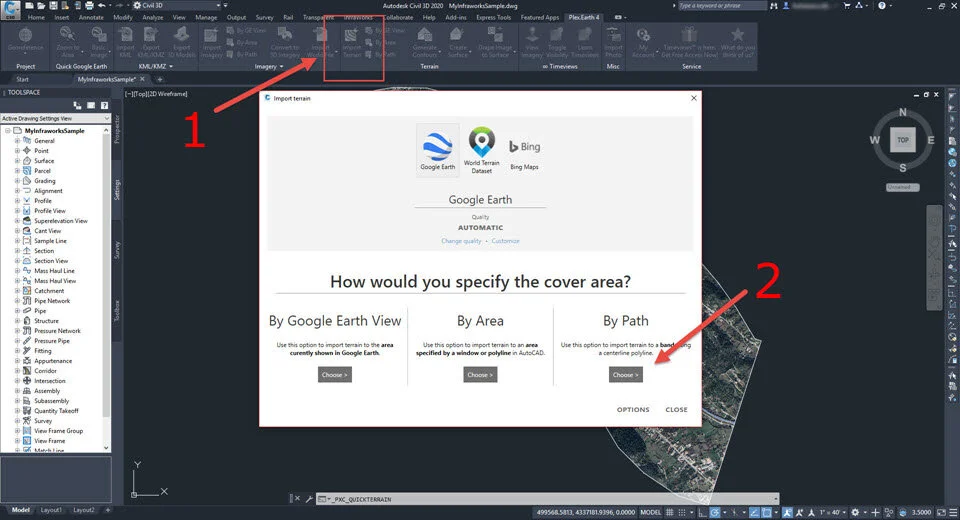The width and height of the screenshot is (960, 520).
Task: Open the status bar customization hamburger menu
Action: [x=953, y=512]
